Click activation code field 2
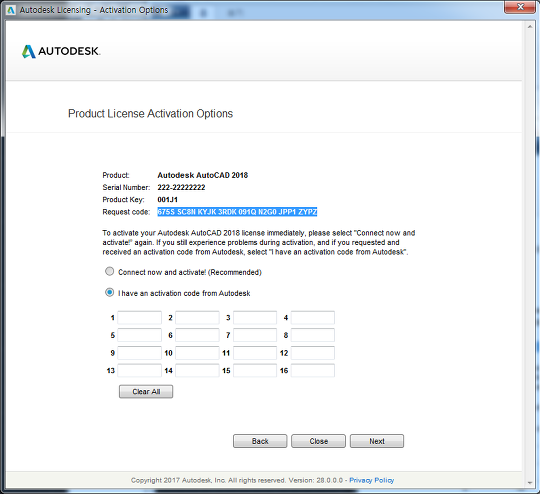Image resolution: width=540 pixels, height=494 pixels. [197, 318]
